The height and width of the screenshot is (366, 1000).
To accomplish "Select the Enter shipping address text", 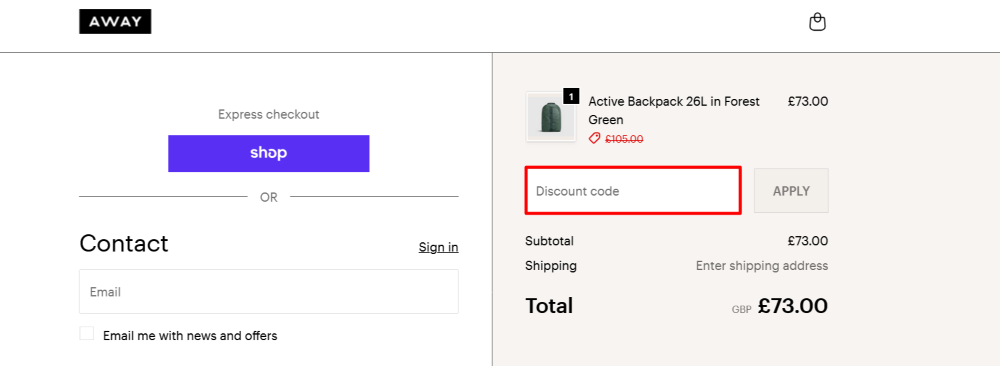I will pyautogui.click(x=761, y=265).
